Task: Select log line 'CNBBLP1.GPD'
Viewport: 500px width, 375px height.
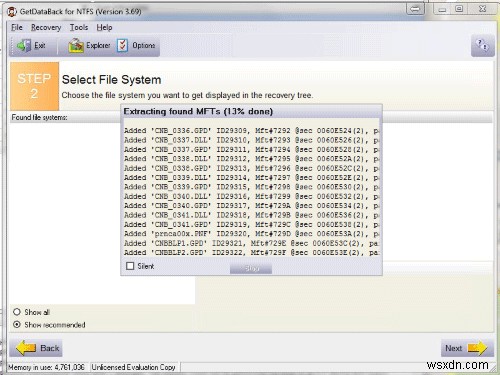Action: [251, 243]
